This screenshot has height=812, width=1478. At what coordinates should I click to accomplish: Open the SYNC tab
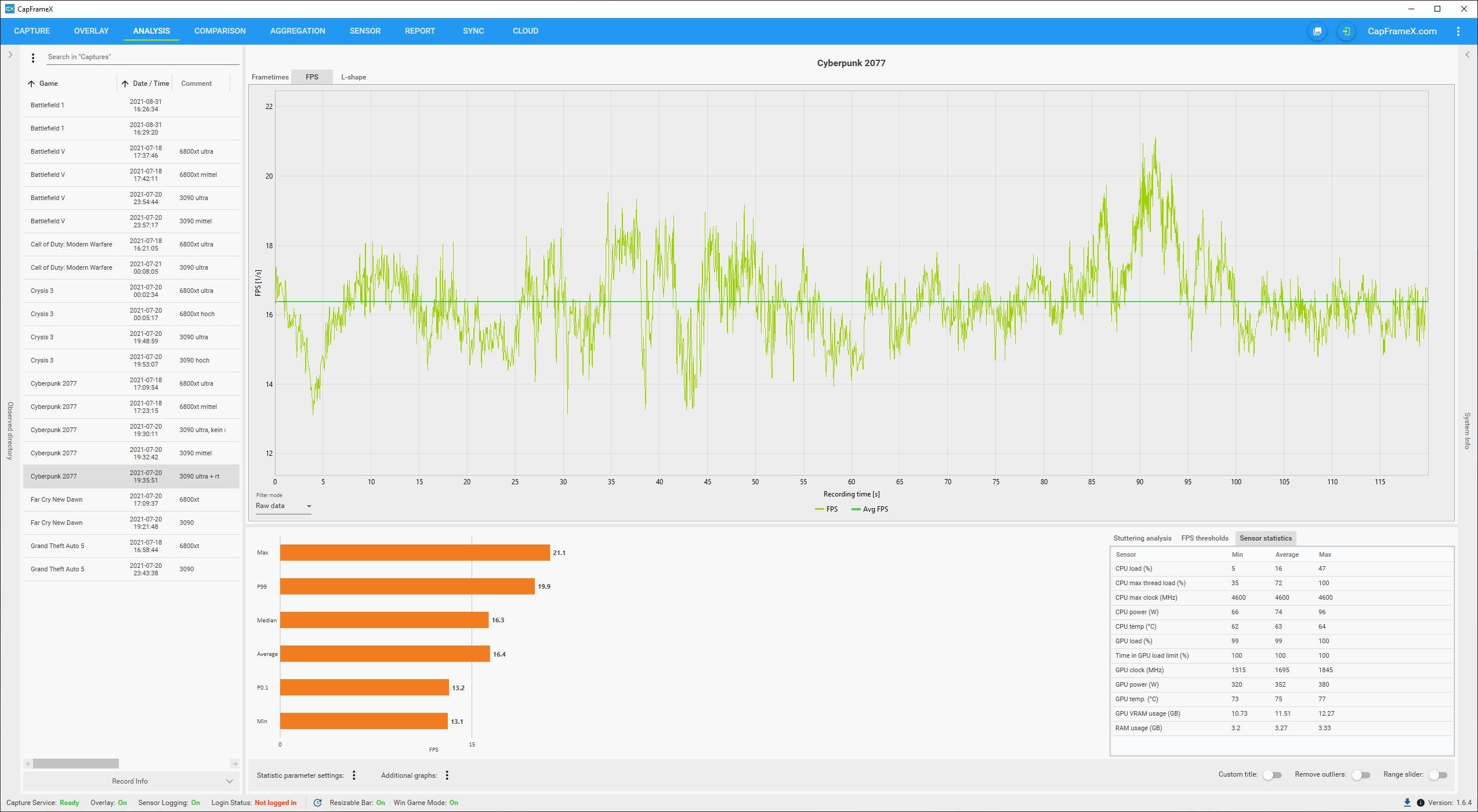[x=473, y=31]
